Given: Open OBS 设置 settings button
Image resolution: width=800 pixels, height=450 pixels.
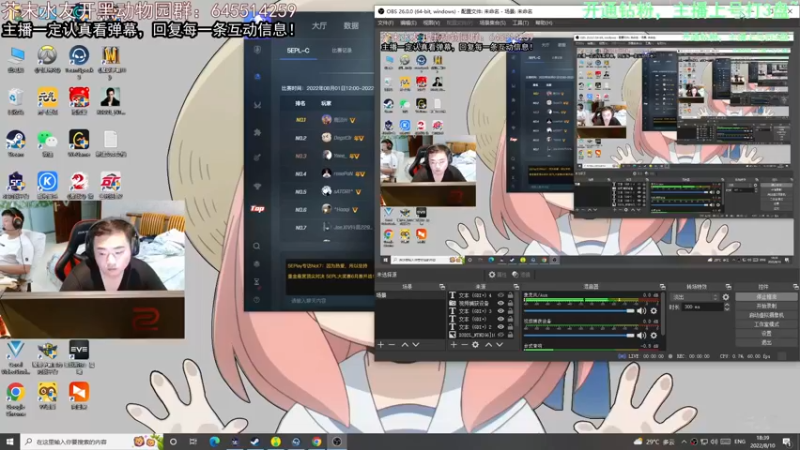Looking at the screenshot, I should coord(766,334).
